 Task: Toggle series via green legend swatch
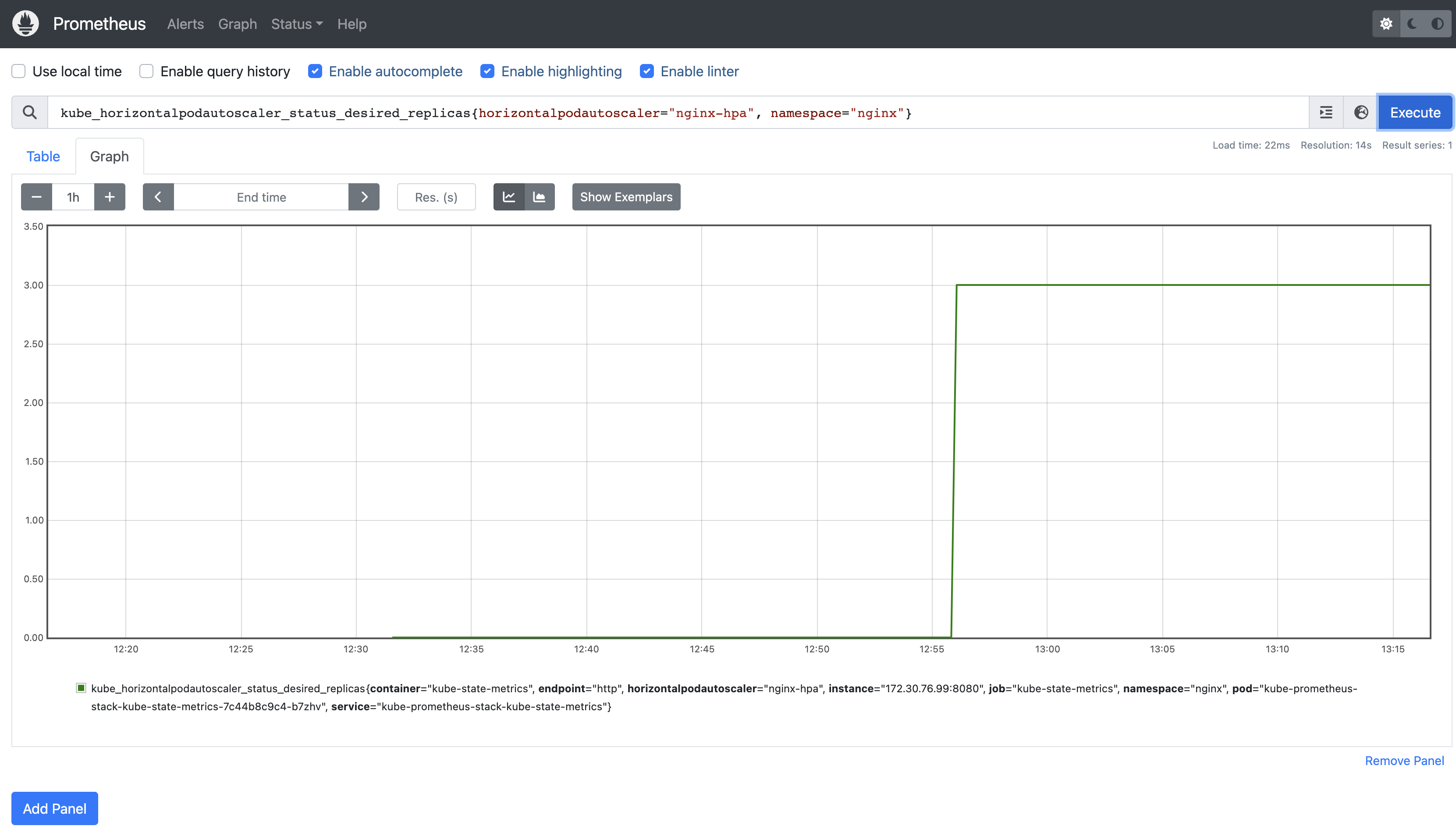pyautogui.click(x=81, y=688)
